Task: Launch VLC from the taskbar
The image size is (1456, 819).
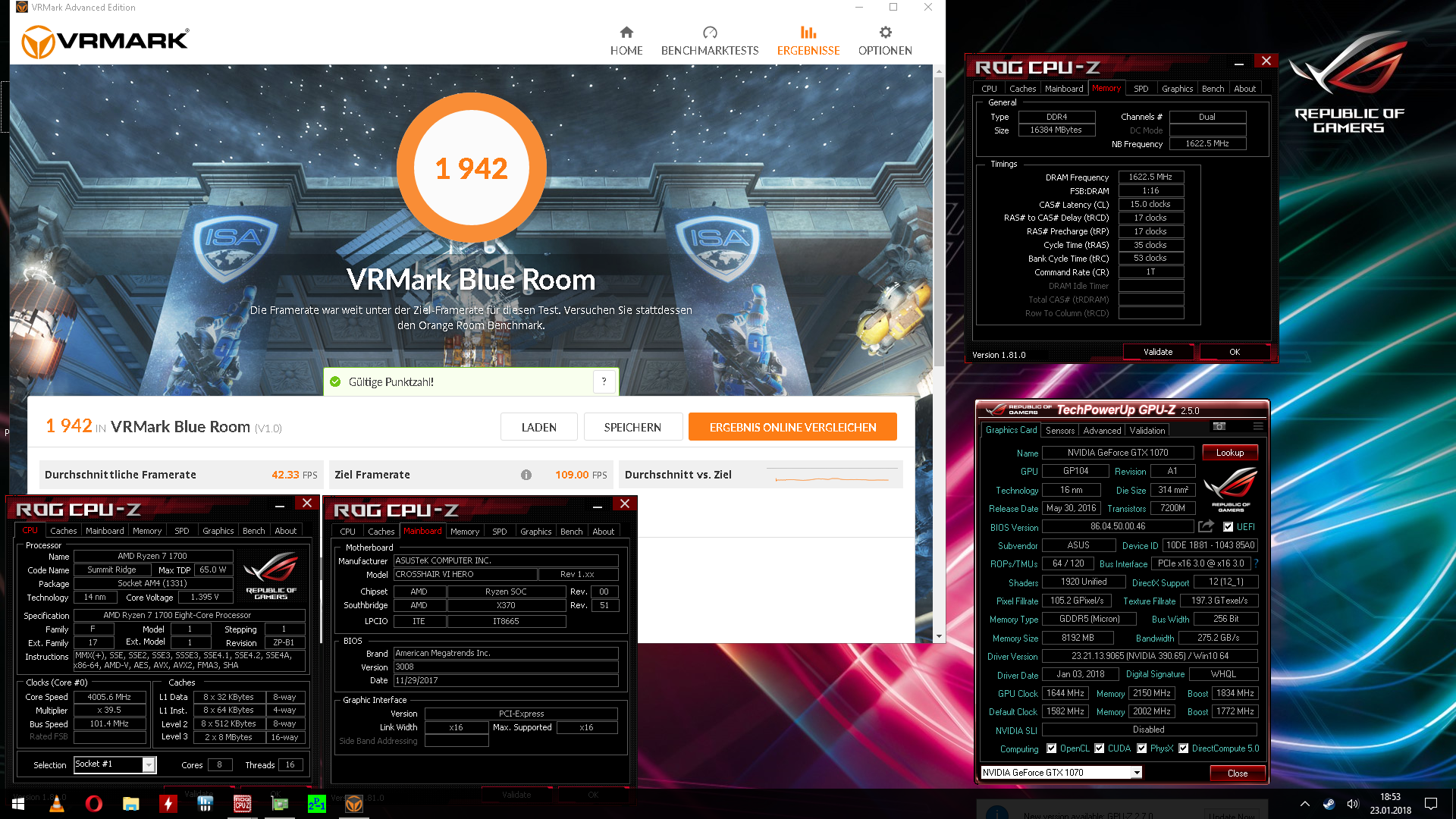Action: click(57, 804)
